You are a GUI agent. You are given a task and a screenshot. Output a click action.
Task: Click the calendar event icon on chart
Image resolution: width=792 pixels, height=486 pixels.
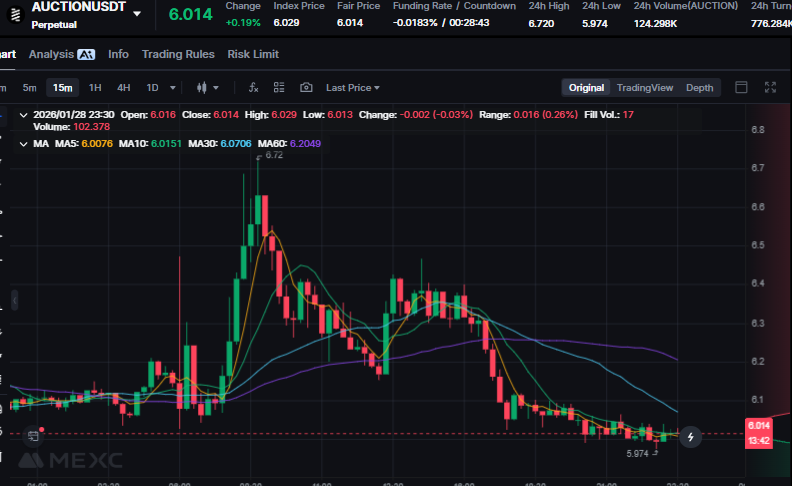click(x=33, y=436)
